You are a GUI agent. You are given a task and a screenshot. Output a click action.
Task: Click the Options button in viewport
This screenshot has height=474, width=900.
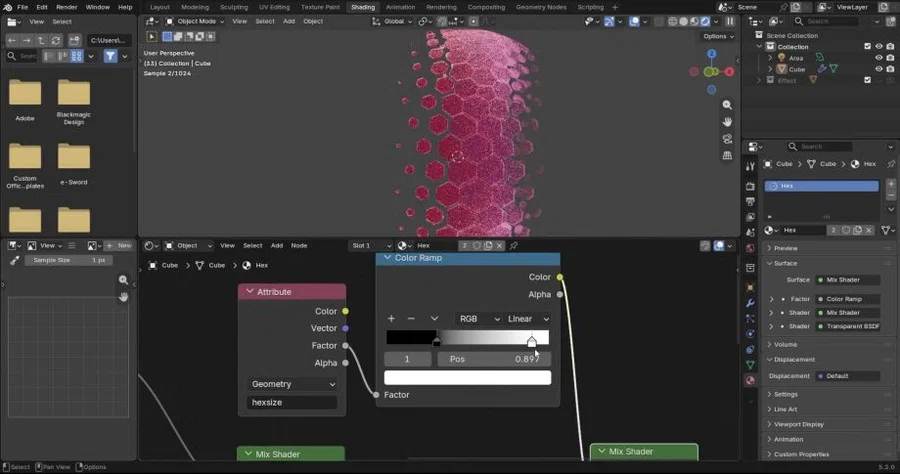(719, 36)
